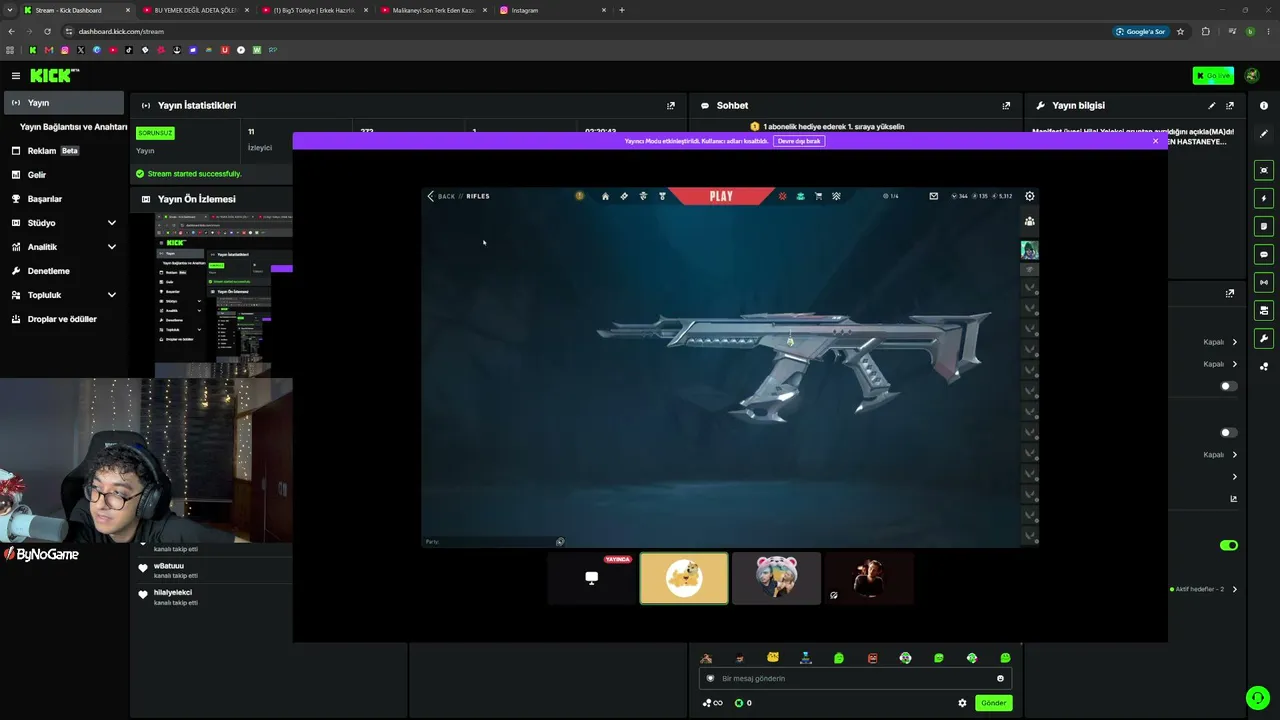Switch to the Big5 Türkiye browser tab
1280x720 pixels.
tap(314, 10)
